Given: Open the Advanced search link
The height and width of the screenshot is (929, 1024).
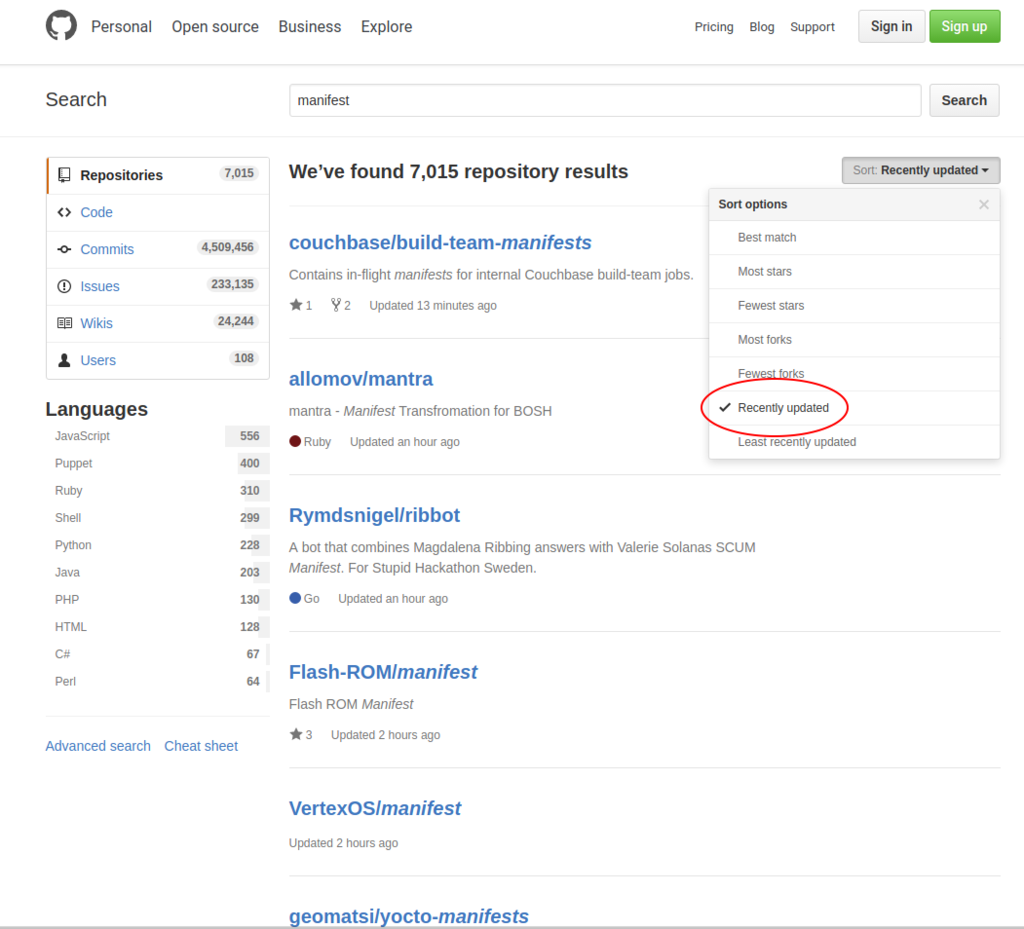Looking at the screenshot, I should click(x=98, y=746).
